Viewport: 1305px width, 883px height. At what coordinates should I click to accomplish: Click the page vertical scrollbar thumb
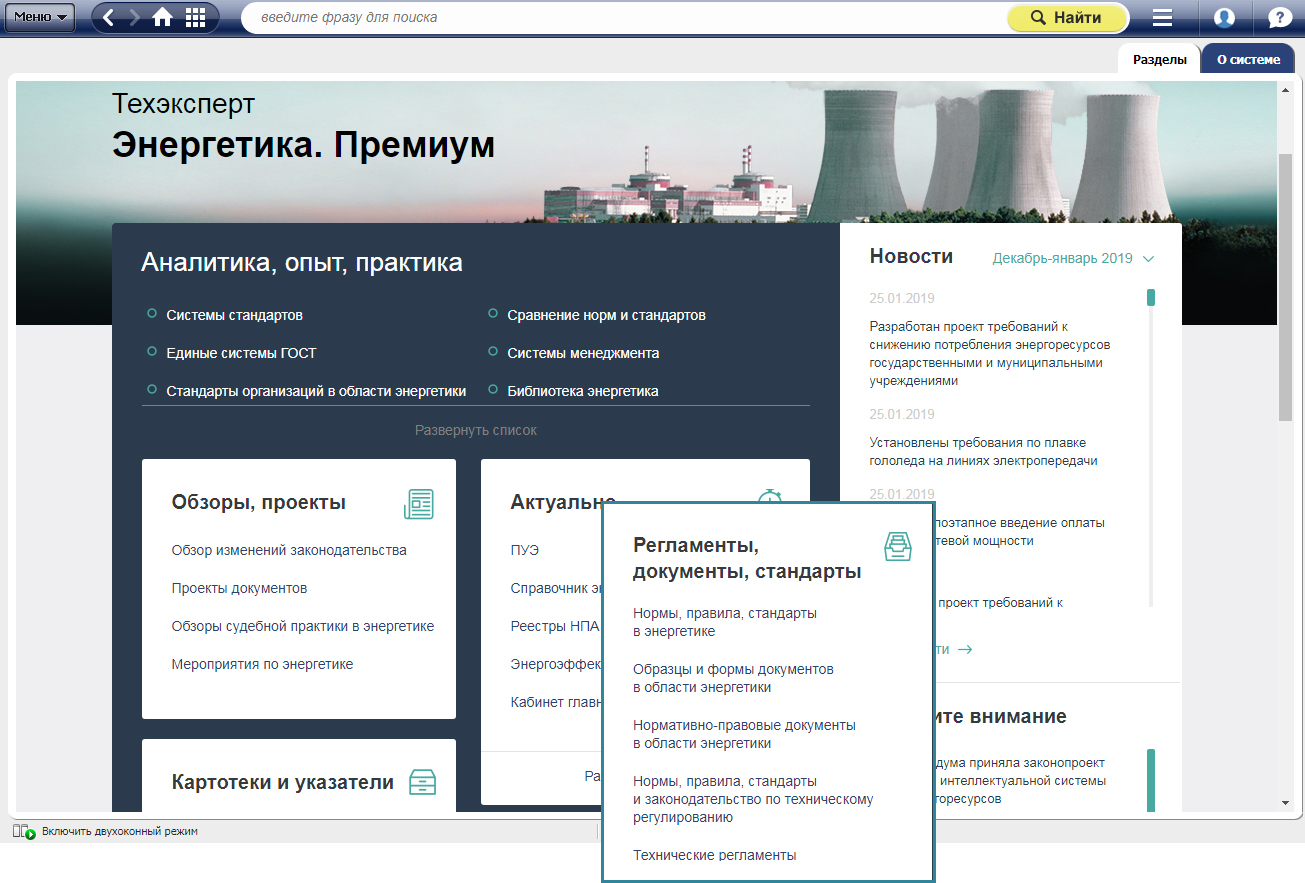coord(1285,288)
